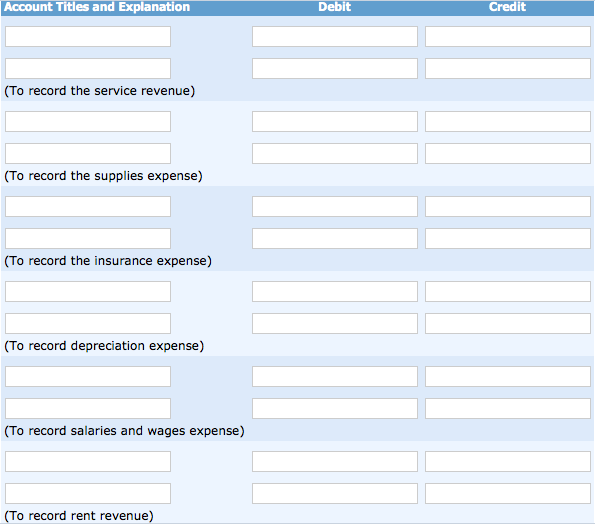Image resolution: width=595 pixels, height=524 pixels.
Task: Select second debit field for rent revenue
Action: point(335,493)
